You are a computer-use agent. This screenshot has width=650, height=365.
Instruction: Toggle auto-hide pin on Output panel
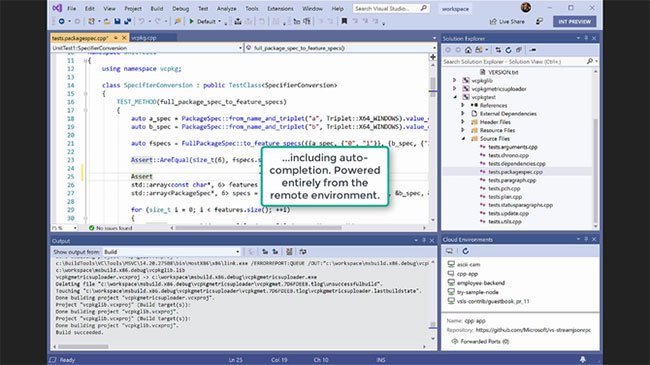tap(424, 241)
